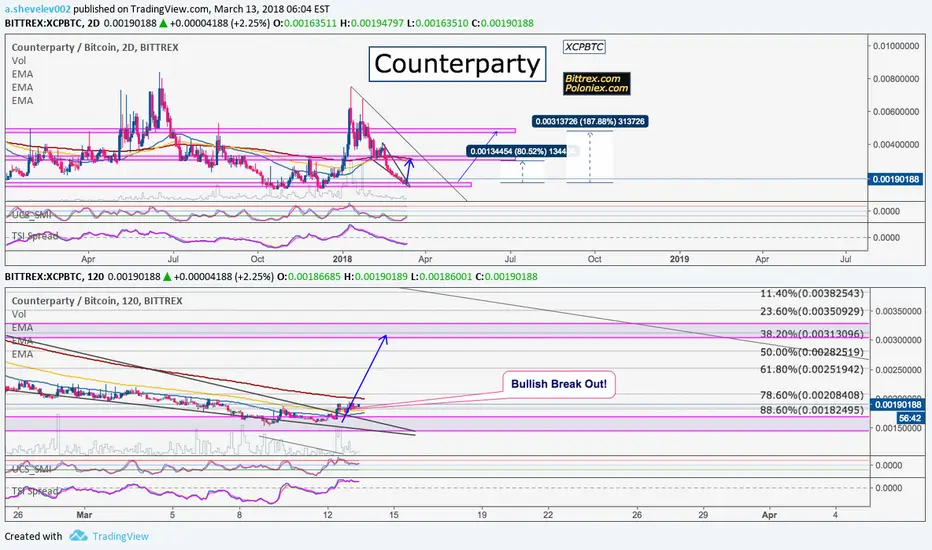Select the 78.60%(0.00208408) Fibonacci level label
932x550 pixels.
point(812,395)
